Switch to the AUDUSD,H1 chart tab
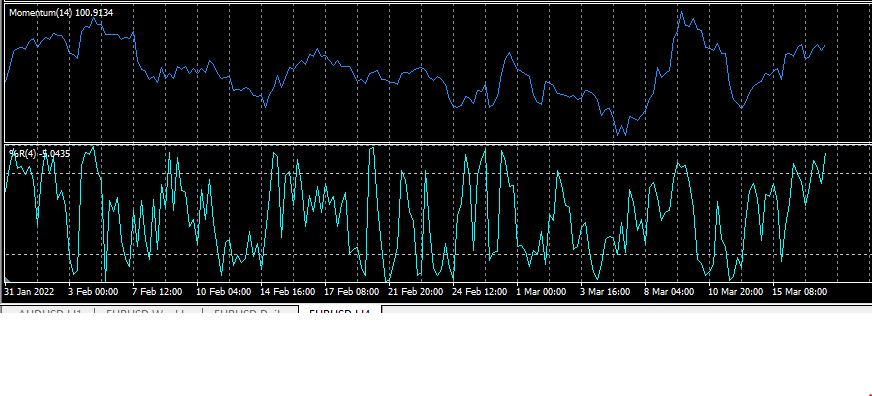The width and height of the screenshot is (872, 396). (49, 310)
